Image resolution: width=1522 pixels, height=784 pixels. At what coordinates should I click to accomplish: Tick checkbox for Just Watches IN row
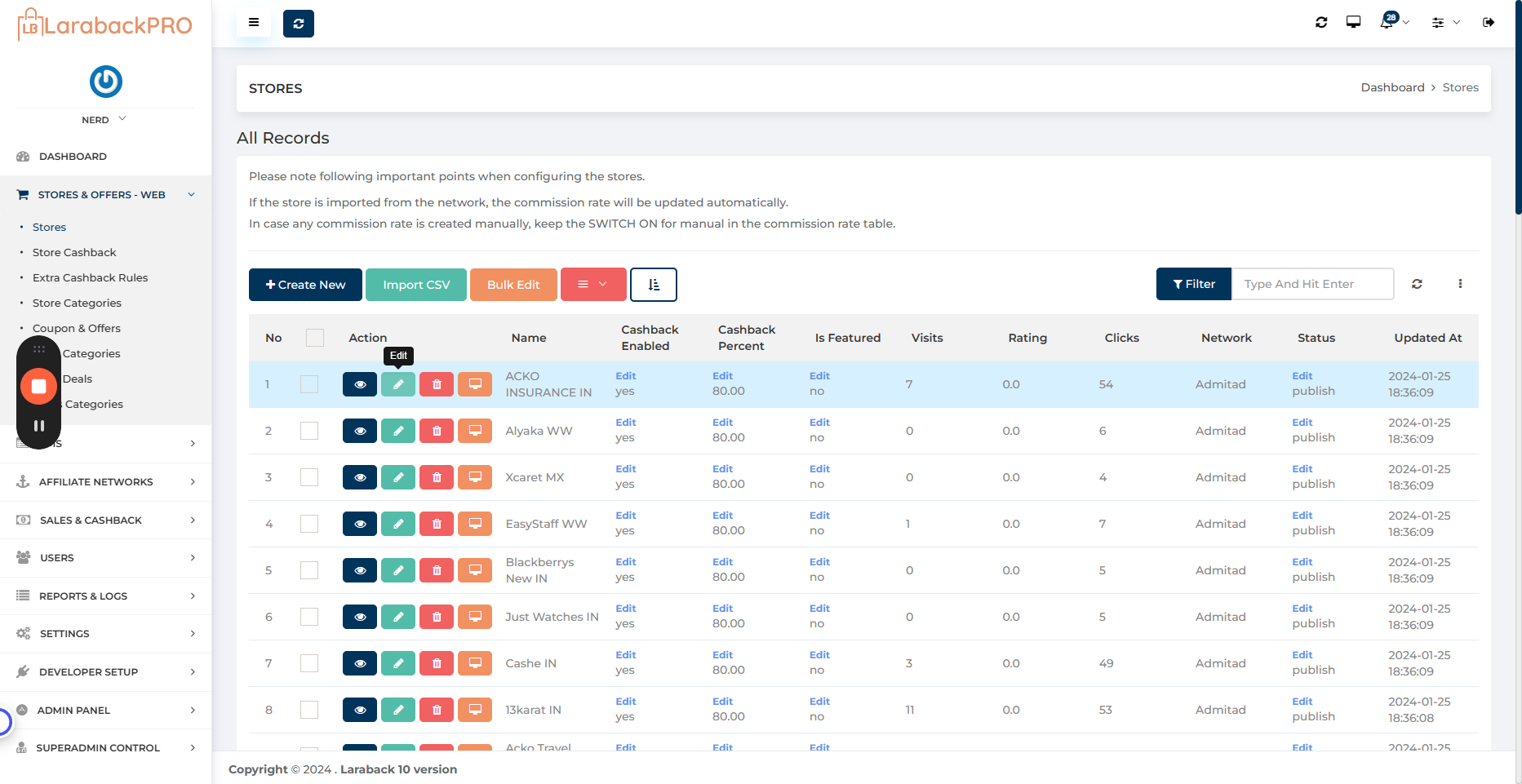pyautogui.click(x=309, y=617)
